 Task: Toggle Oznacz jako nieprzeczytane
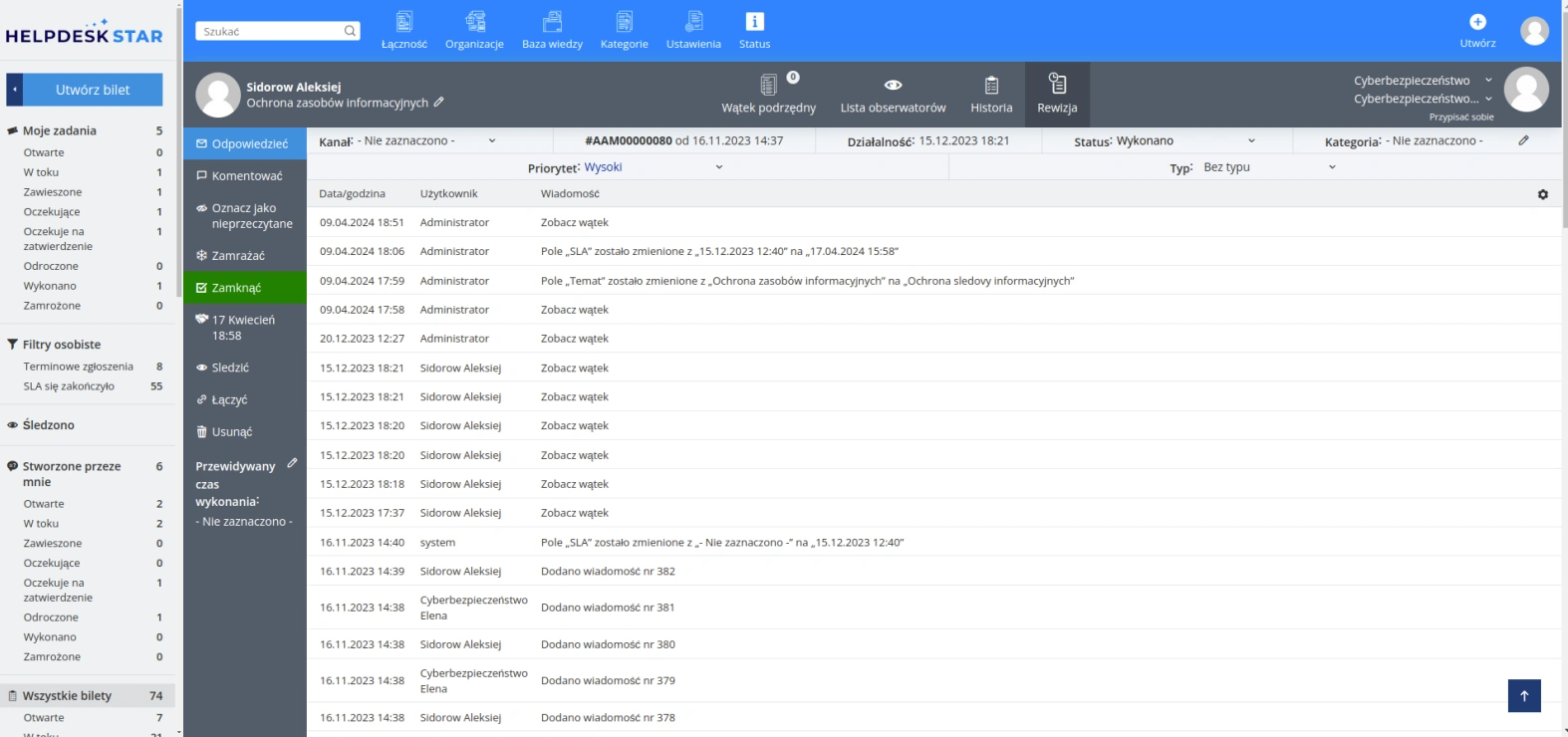(x=245, y=216)
